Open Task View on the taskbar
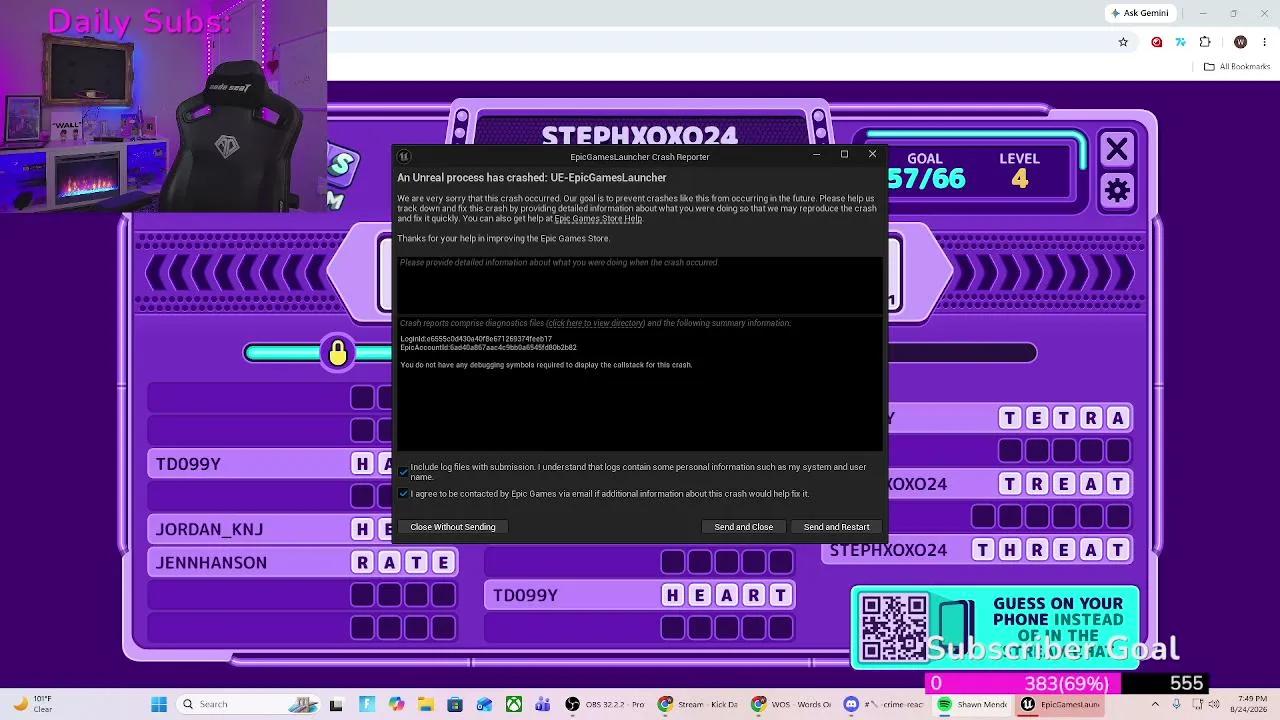This screenshot has height=720, width=1280. [336, 704]
